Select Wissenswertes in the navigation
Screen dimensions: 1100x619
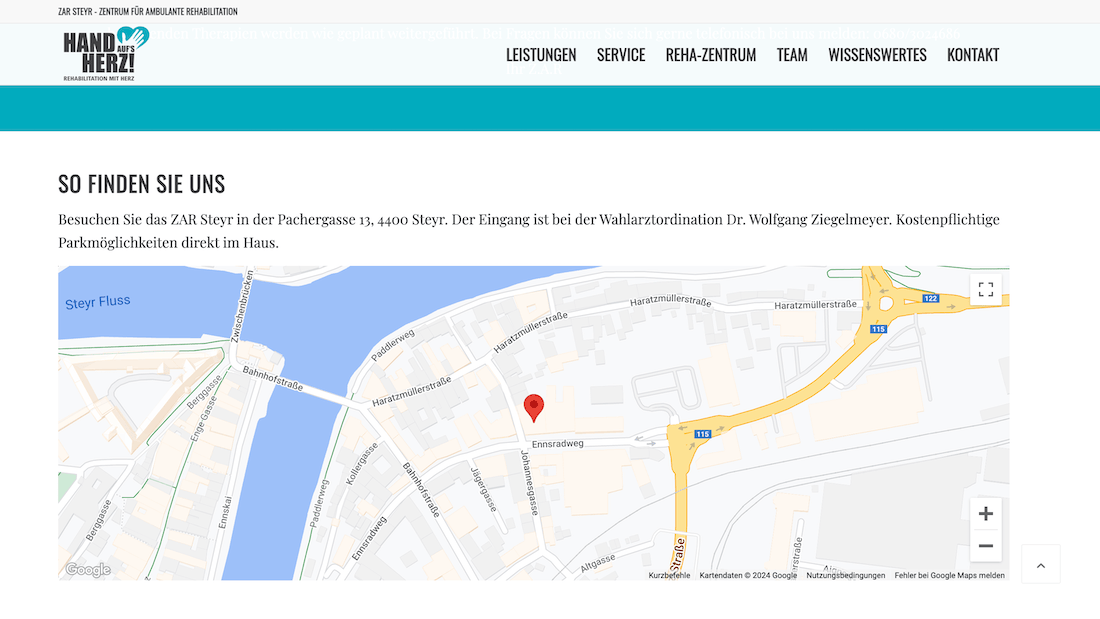pos(877,55)
